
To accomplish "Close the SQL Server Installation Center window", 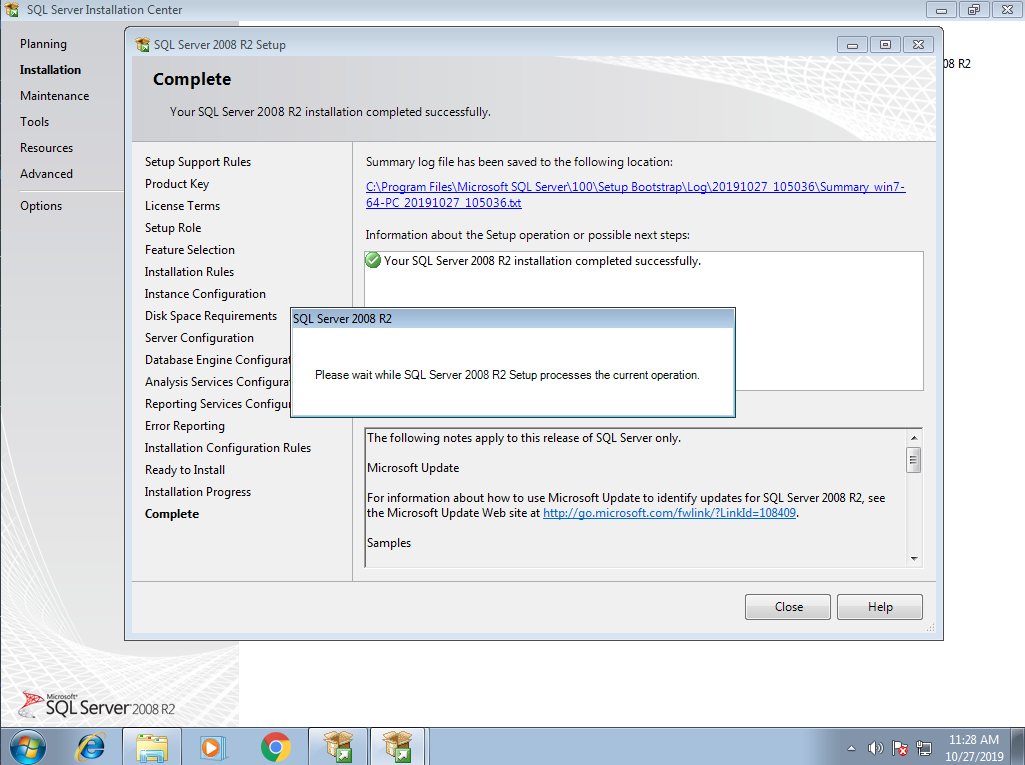I will pyautogui.click(x=1007, y=10).
